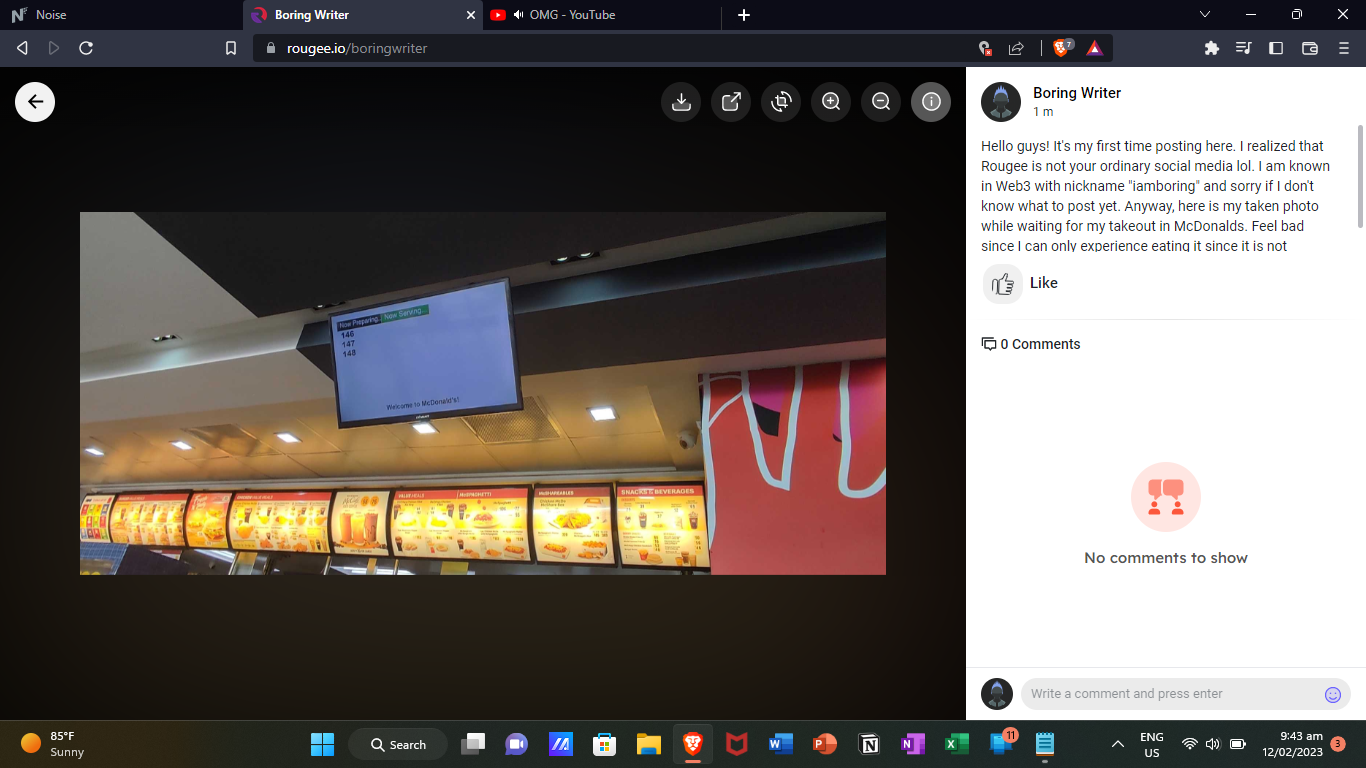
Task: Open the Brave Shields panel
Action: [x=1063, y=48]
